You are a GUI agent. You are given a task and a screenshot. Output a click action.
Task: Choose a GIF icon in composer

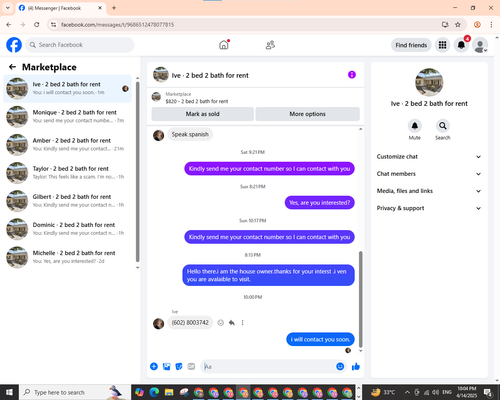[x=191, y=367]
